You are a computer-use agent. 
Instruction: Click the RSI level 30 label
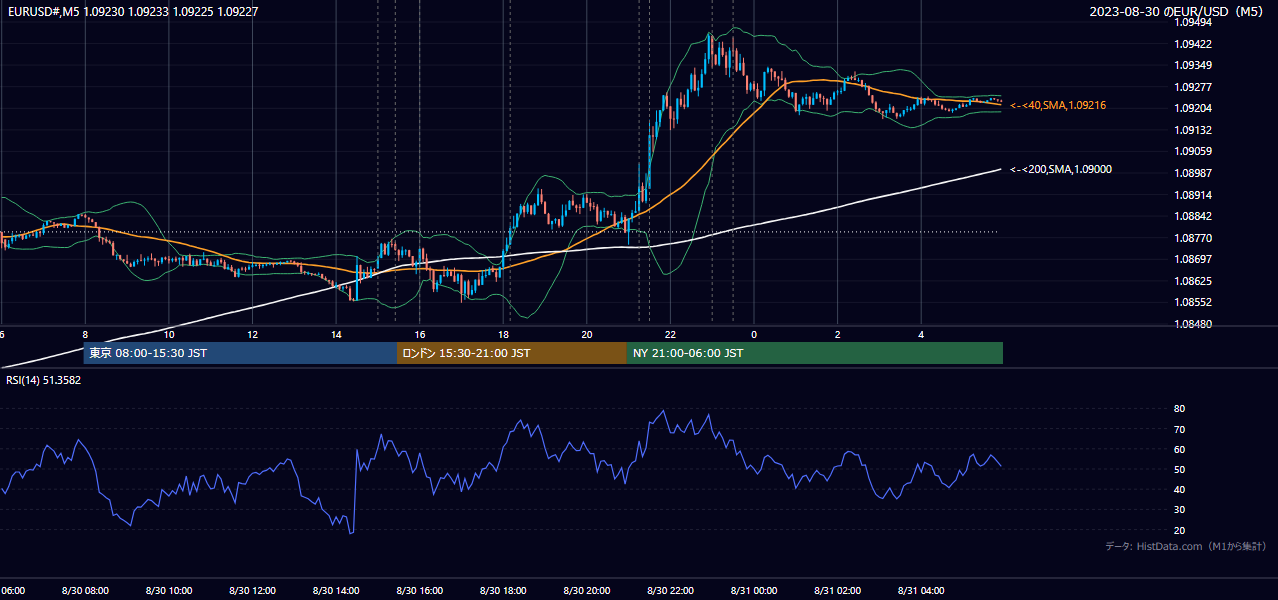click(1179, 510)
